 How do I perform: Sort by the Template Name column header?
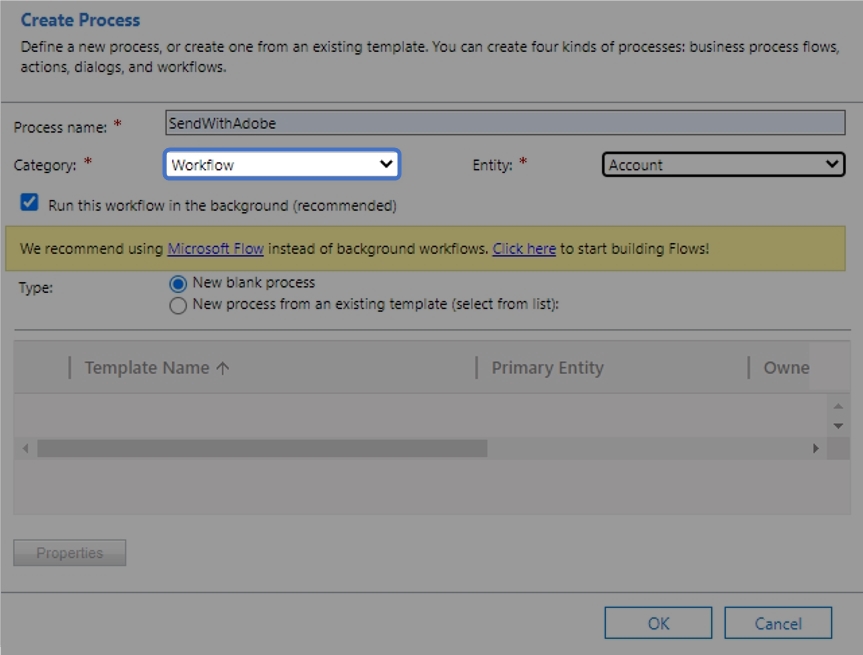point(156,368)
